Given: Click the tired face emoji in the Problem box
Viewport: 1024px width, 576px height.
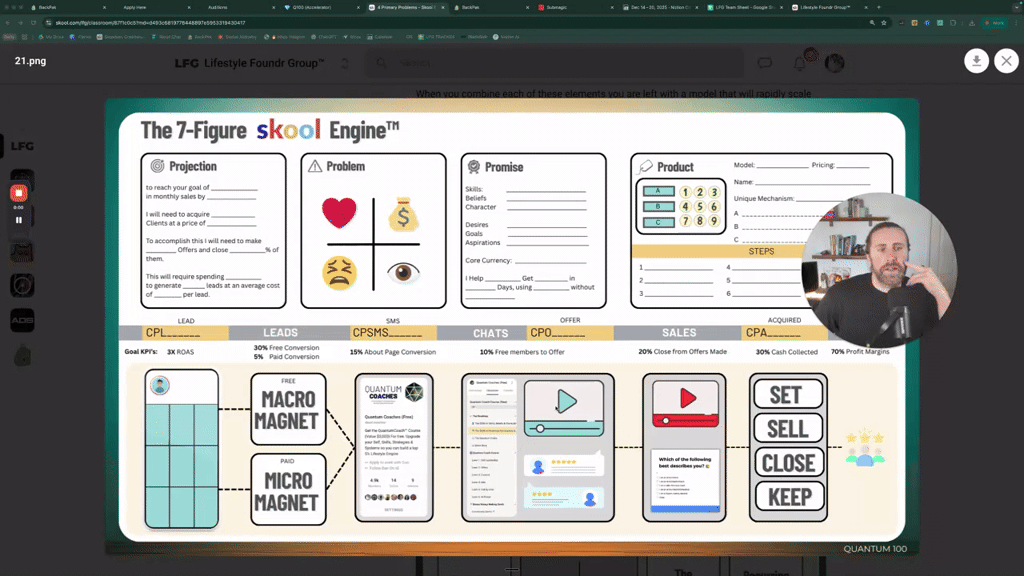Looking at the screenshot, I should 340,273.
